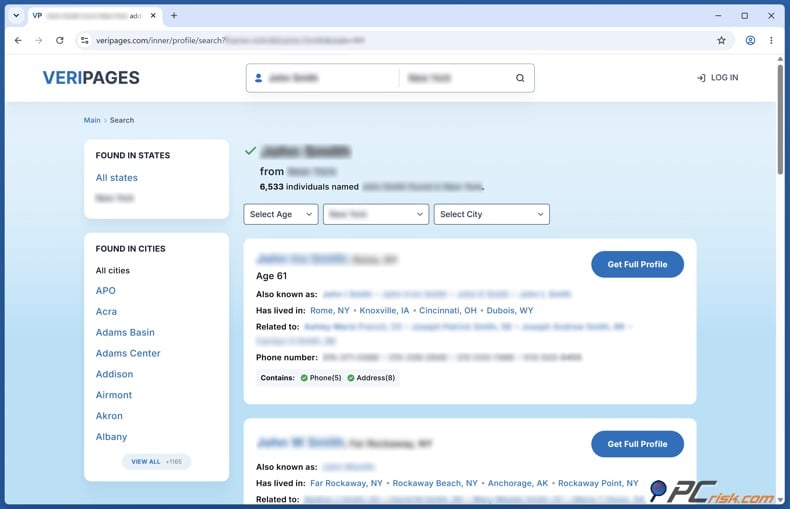Click the LOG IN link
Image resolution: width=790 pixels, height=509 pixels.
(717, 78)
